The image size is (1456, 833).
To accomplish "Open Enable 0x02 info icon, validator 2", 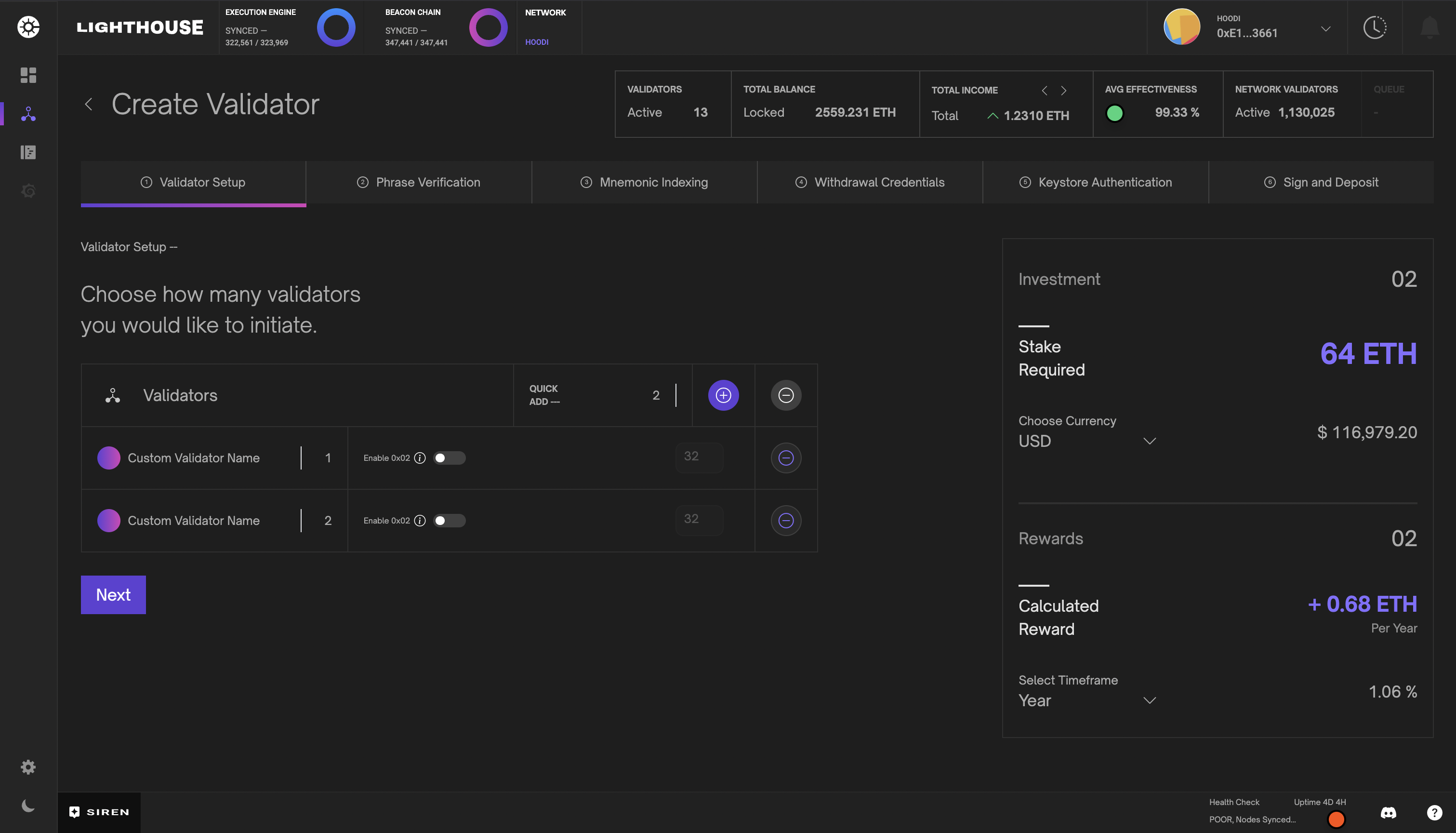I will tap(420, 521).
